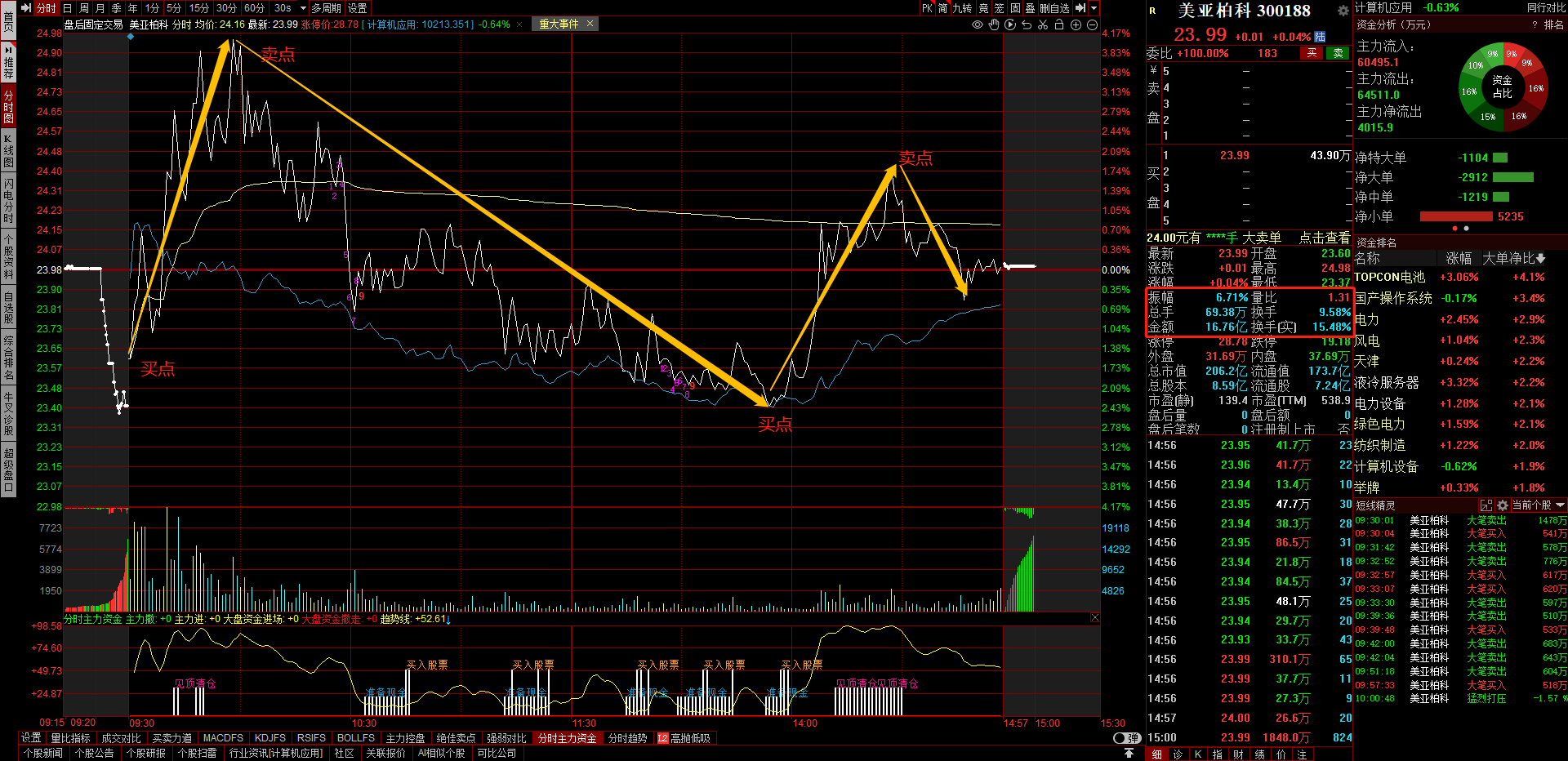Select the 财 finance tab at bottom right
Image resolution: width=1568 pixels, height=761 pixels.
tap(1239, 754)
